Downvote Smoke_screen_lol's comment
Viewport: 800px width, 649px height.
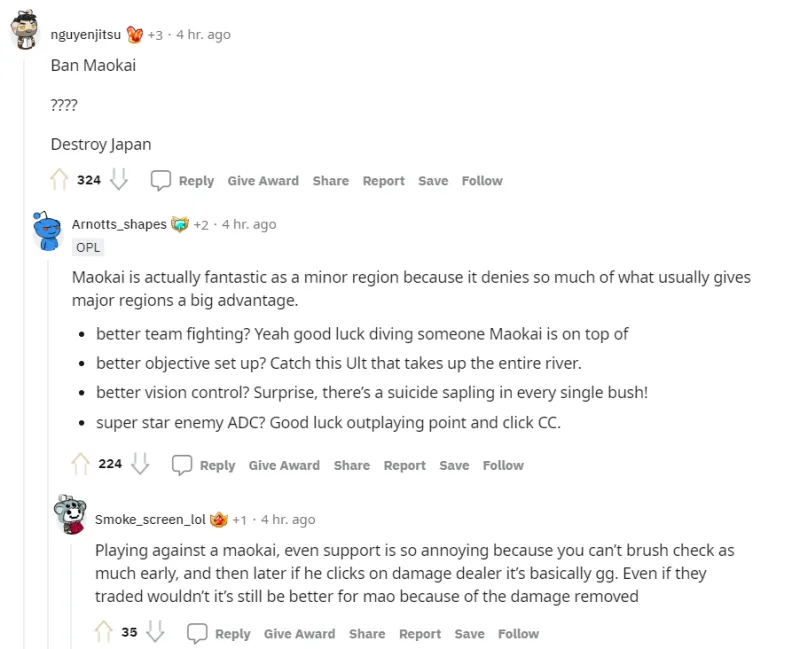(x=155, y=632)
